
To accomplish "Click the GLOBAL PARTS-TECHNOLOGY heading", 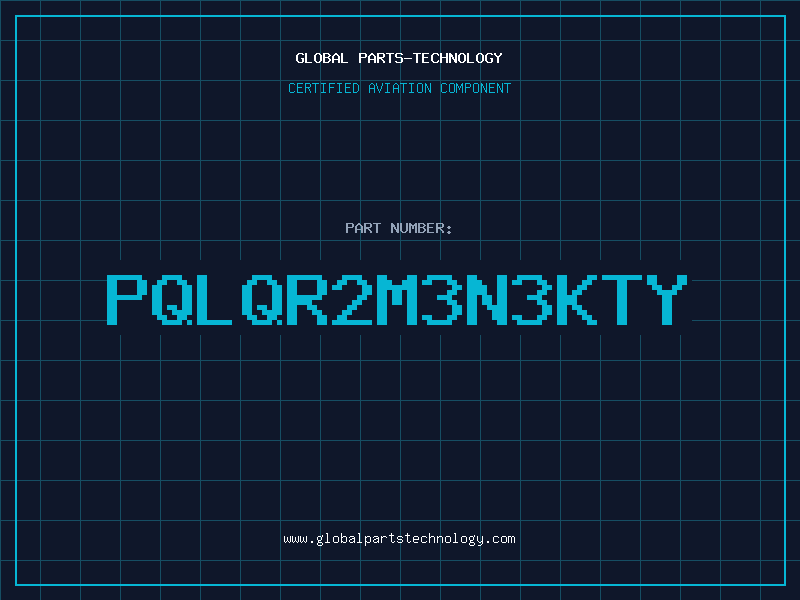I will tap(399, 58).
